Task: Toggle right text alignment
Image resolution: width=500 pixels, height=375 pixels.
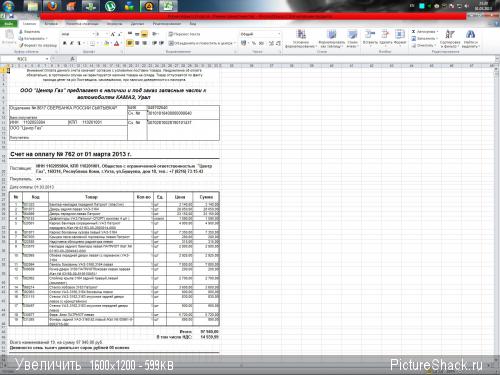Action: click(x=144, y=43)
